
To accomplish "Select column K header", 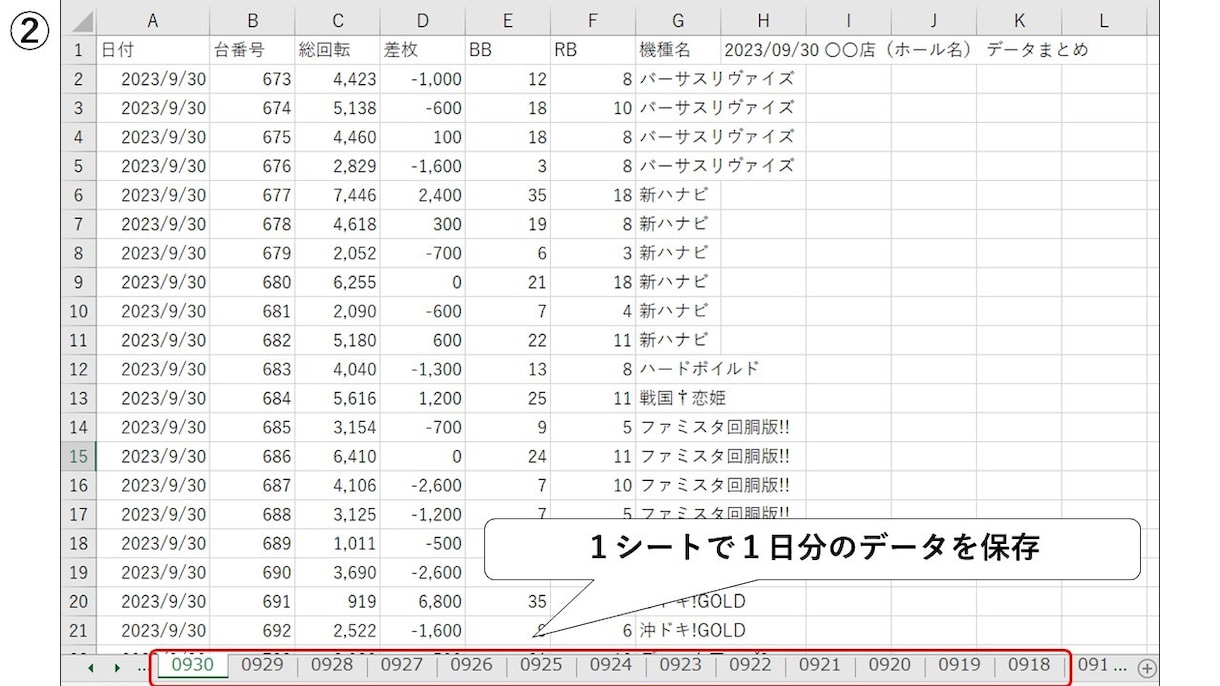I will click(1019, 20).
